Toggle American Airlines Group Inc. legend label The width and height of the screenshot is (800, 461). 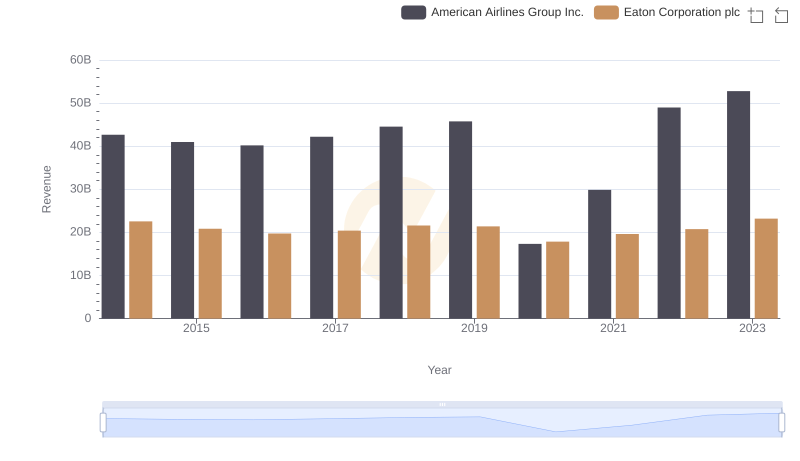[x=507, y=12]
